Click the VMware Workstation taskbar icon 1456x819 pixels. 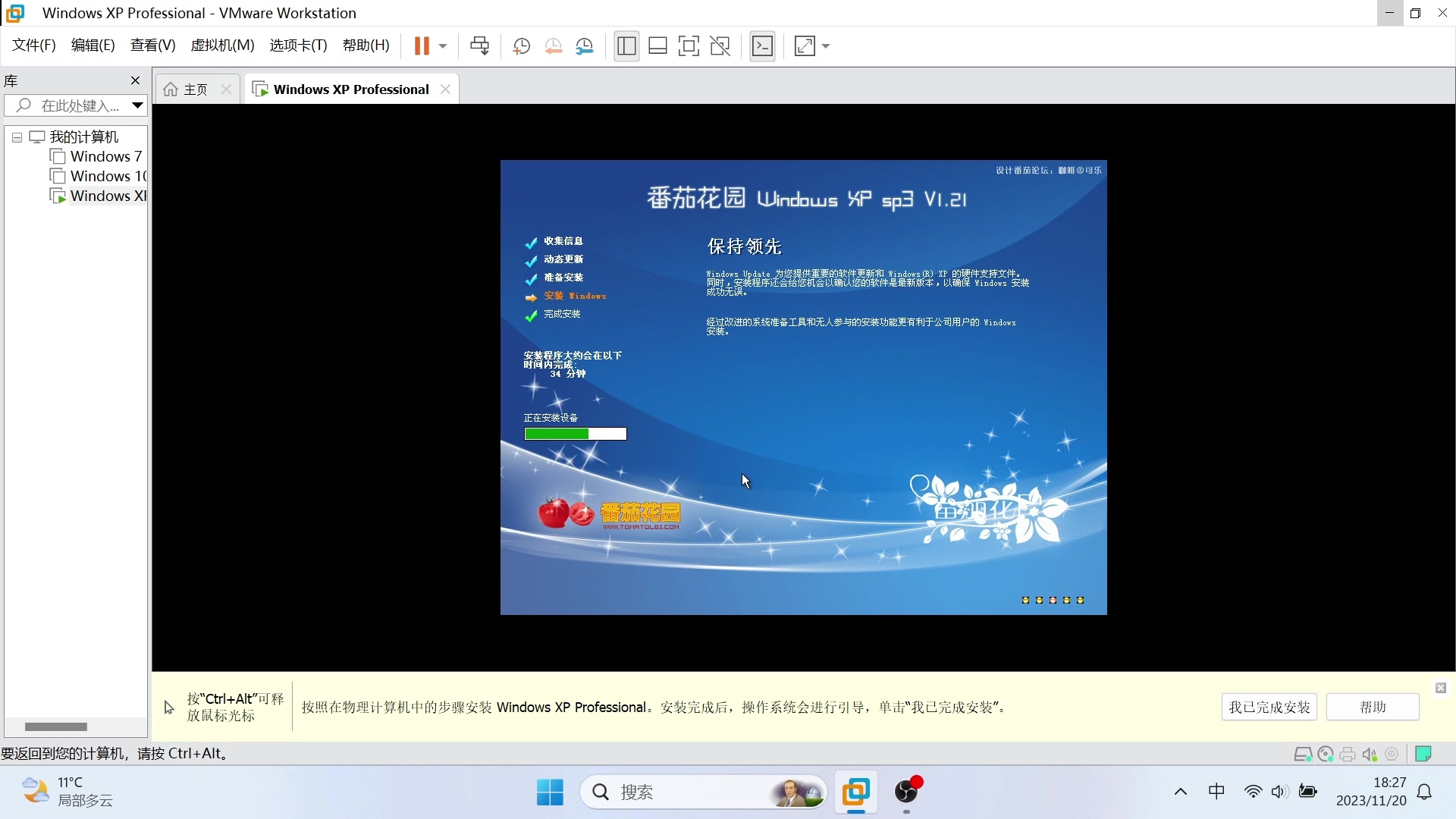coord(856,791)
